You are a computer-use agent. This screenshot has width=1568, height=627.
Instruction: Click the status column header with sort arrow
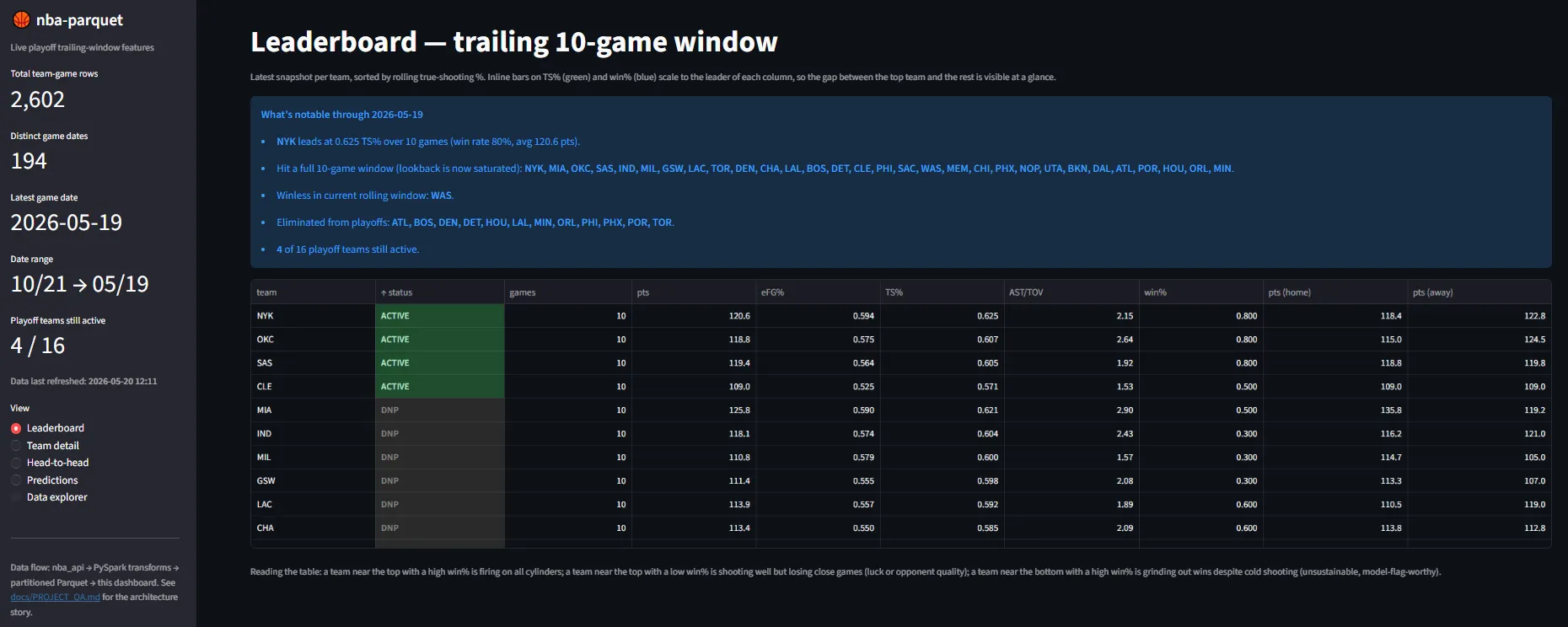pos(439,292)
